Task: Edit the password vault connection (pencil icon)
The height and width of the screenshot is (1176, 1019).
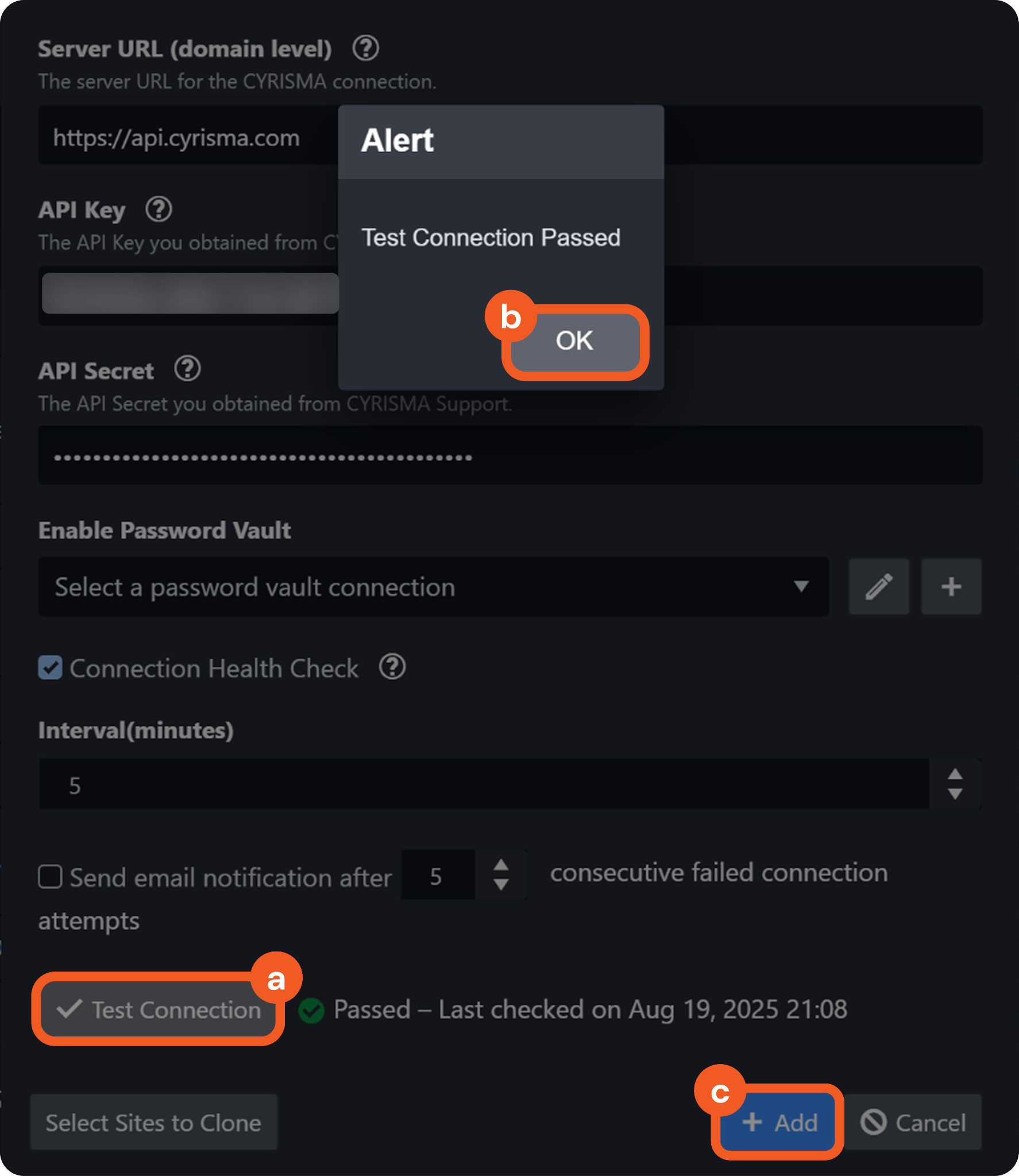Action: point(879,587)
